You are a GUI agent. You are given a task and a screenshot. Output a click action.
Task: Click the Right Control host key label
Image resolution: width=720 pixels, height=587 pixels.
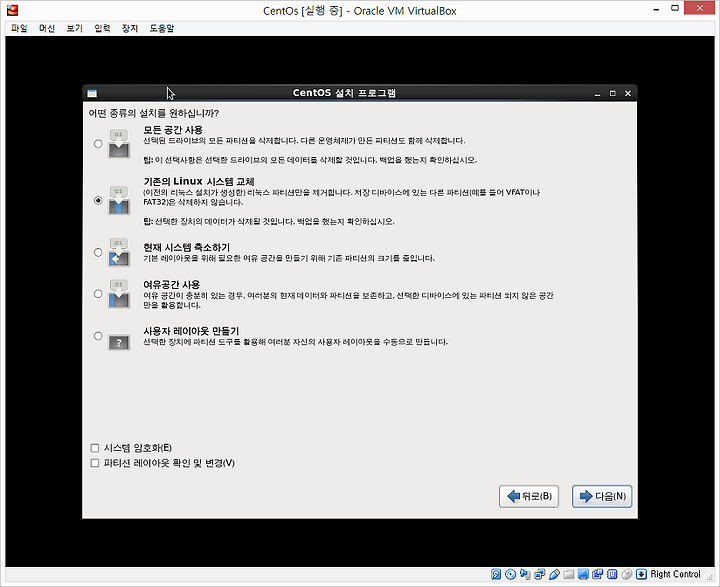click(x=675, y=574)
